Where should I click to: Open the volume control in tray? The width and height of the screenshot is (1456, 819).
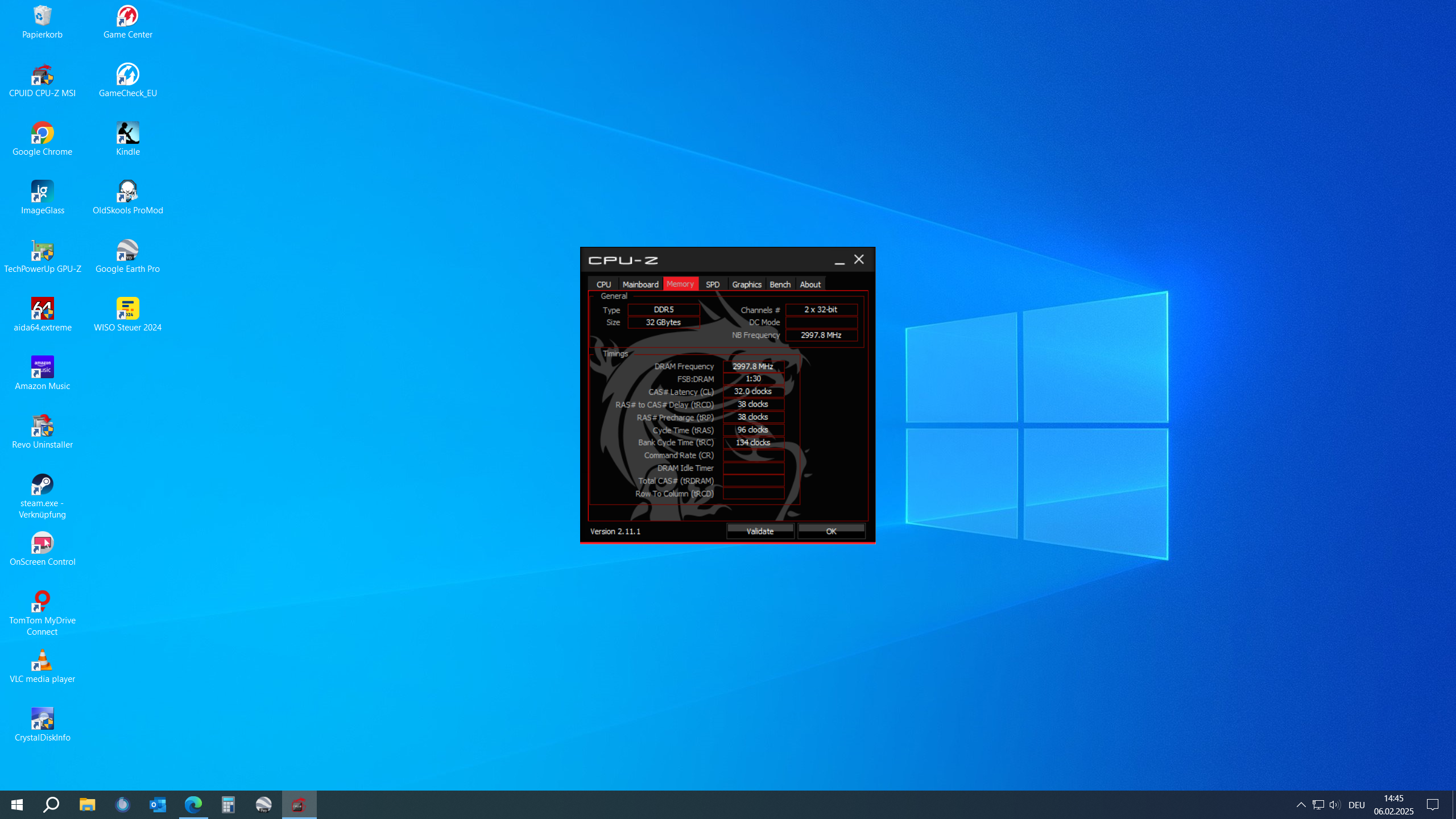point(1334,805)
